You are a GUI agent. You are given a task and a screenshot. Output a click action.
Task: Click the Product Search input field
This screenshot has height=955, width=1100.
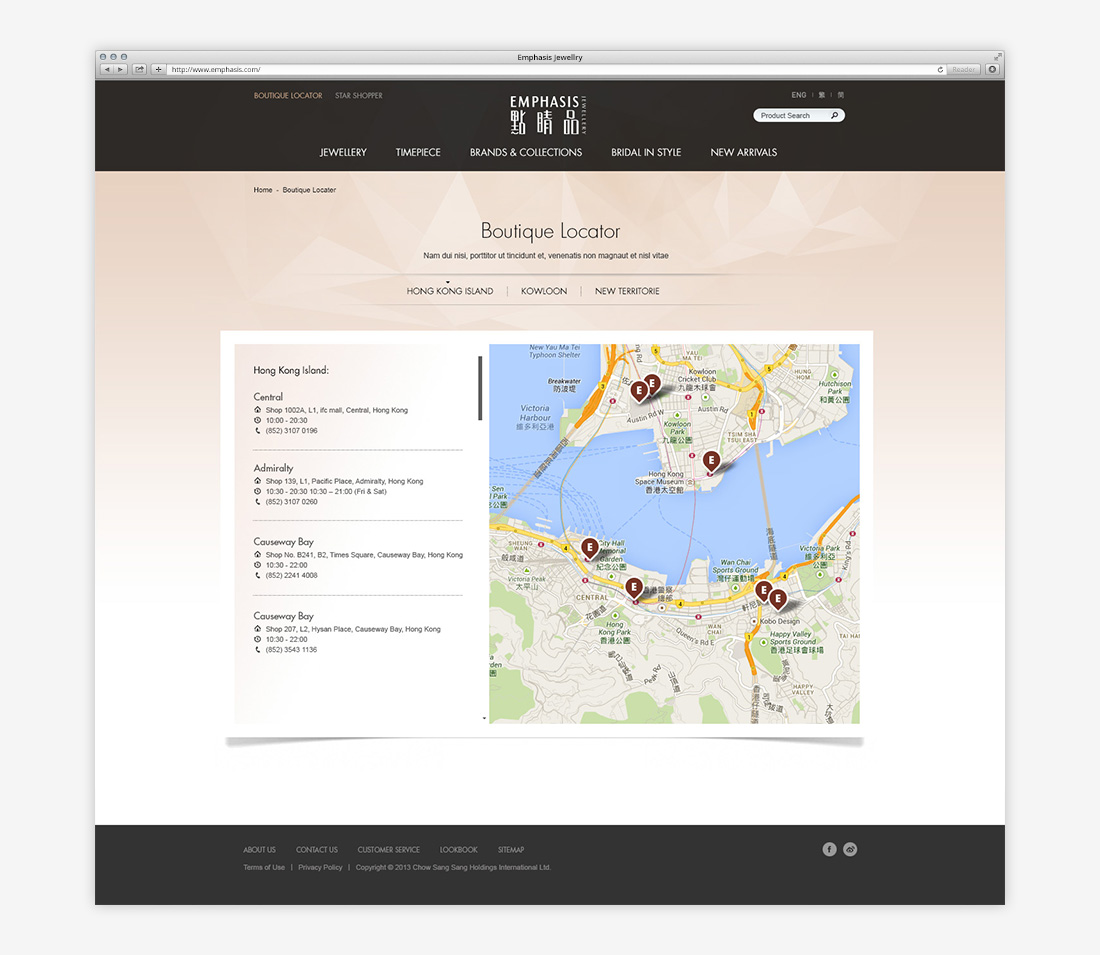coord(790,116)
